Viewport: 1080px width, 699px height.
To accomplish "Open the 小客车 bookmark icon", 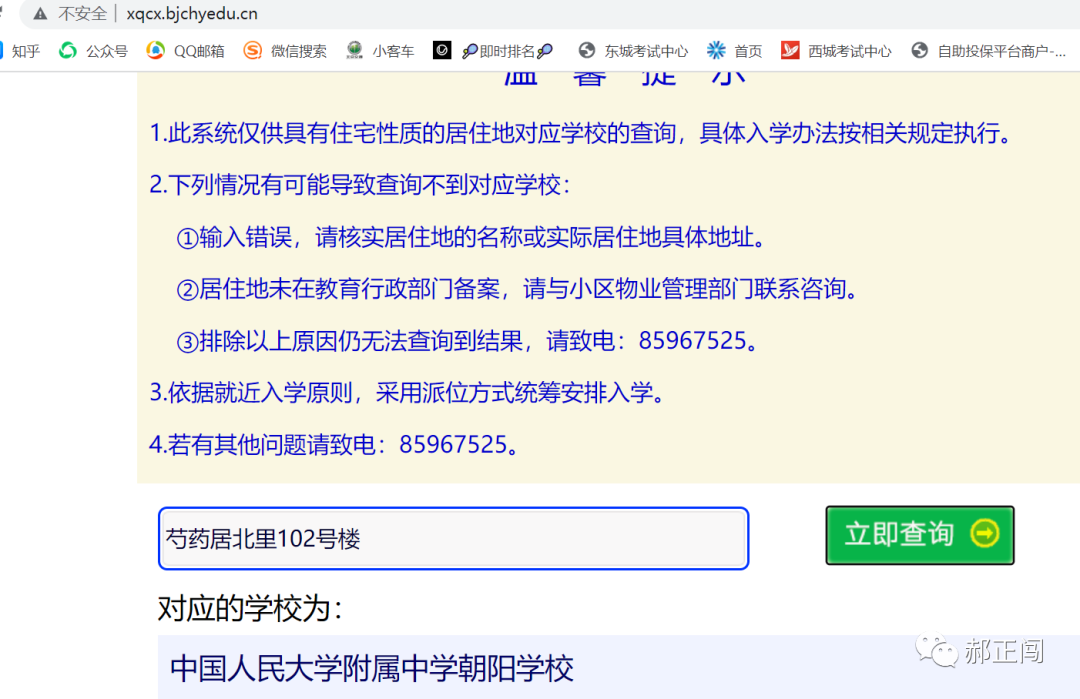I will point(355,50).
